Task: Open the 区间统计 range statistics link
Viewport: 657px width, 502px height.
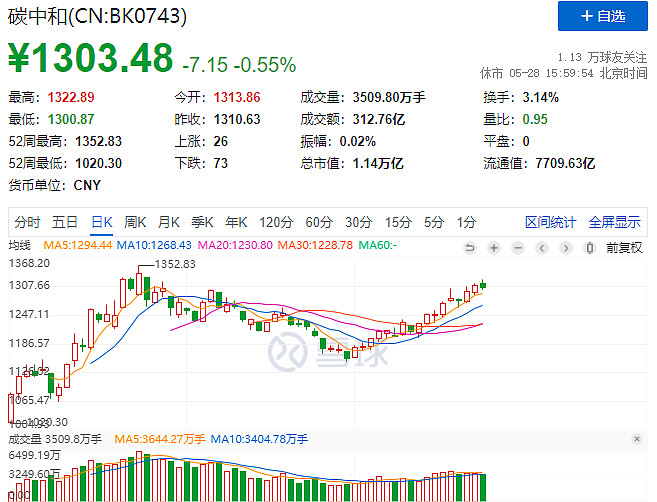Action: pos(551,222)
